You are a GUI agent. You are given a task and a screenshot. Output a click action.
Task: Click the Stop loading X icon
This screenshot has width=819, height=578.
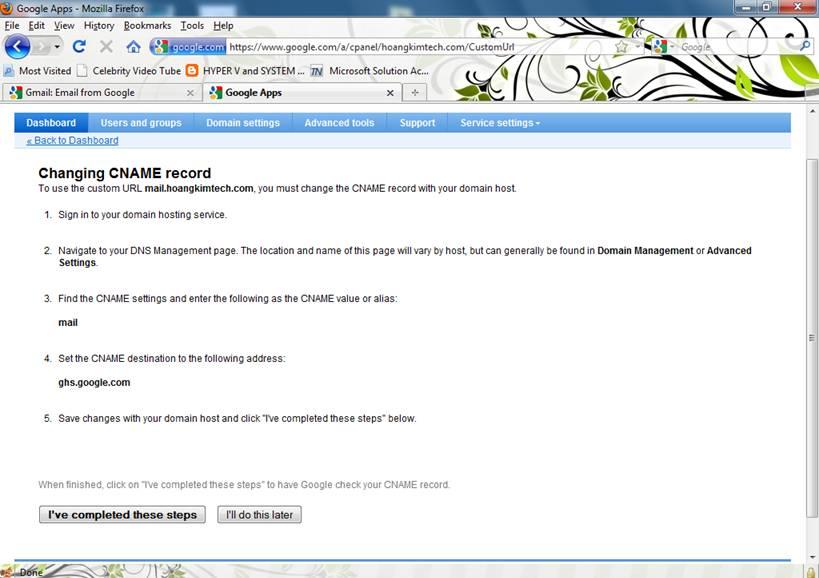tap(106, 47)
